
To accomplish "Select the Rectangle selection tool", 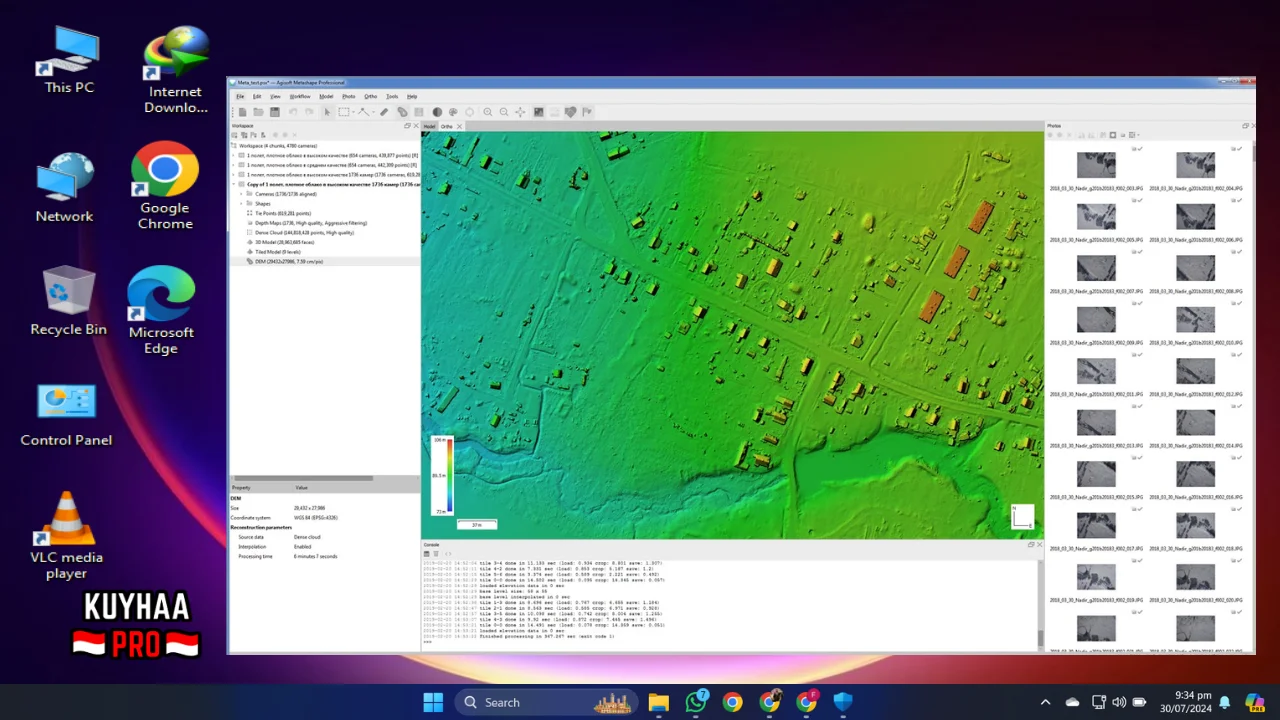I will click(x=344, y=112).
